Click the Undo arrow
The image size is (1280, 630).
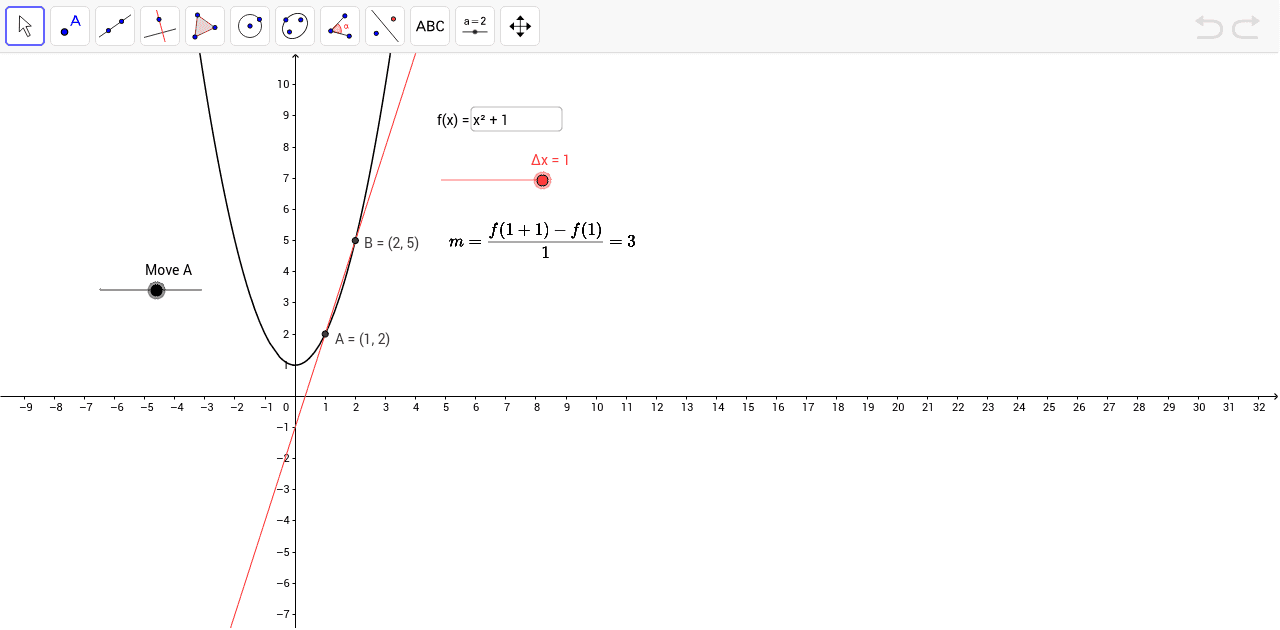(1209, 27)
